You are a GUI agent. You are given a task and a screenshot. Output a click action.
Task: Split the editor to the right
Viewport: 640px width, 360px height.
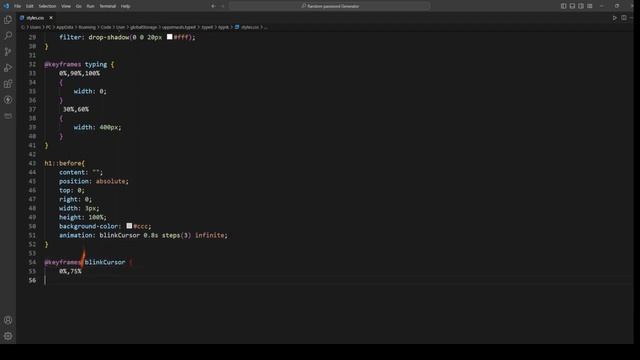tap(624, 18)
